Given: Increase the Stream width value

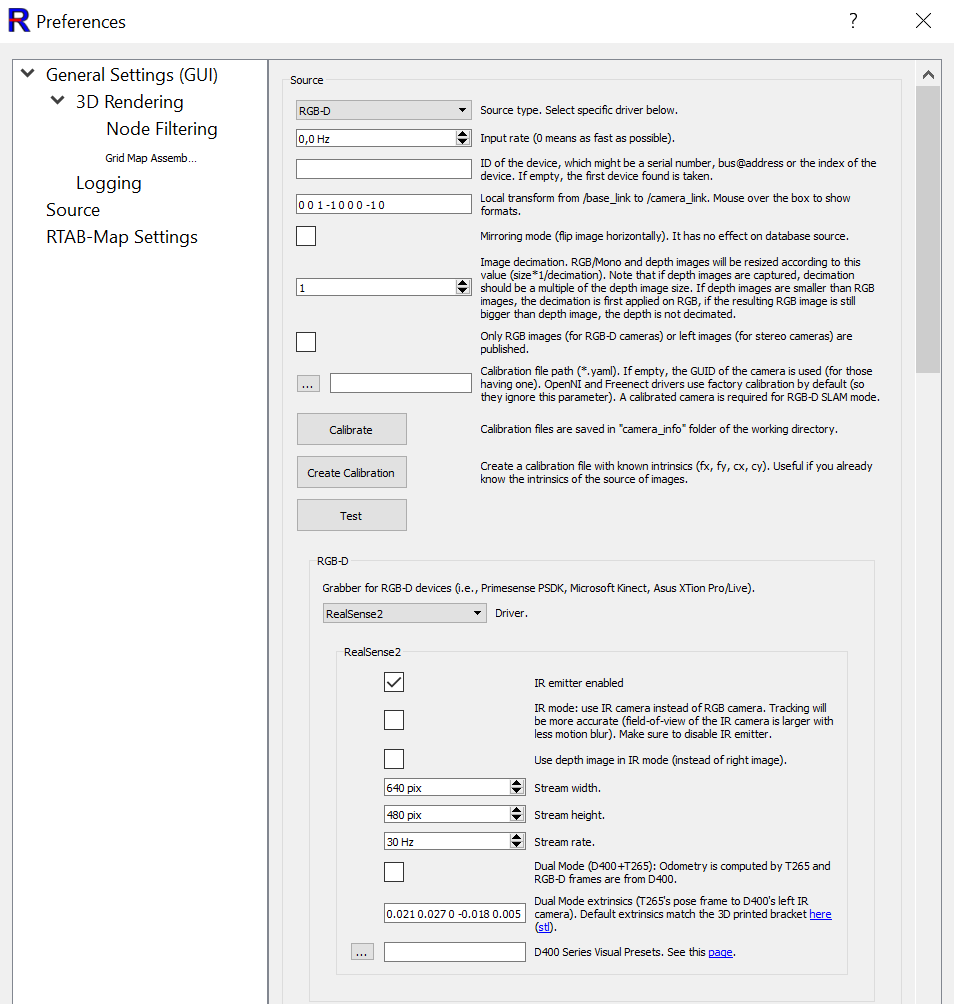Looking at the screenshot, I should (x=517, y=783).
